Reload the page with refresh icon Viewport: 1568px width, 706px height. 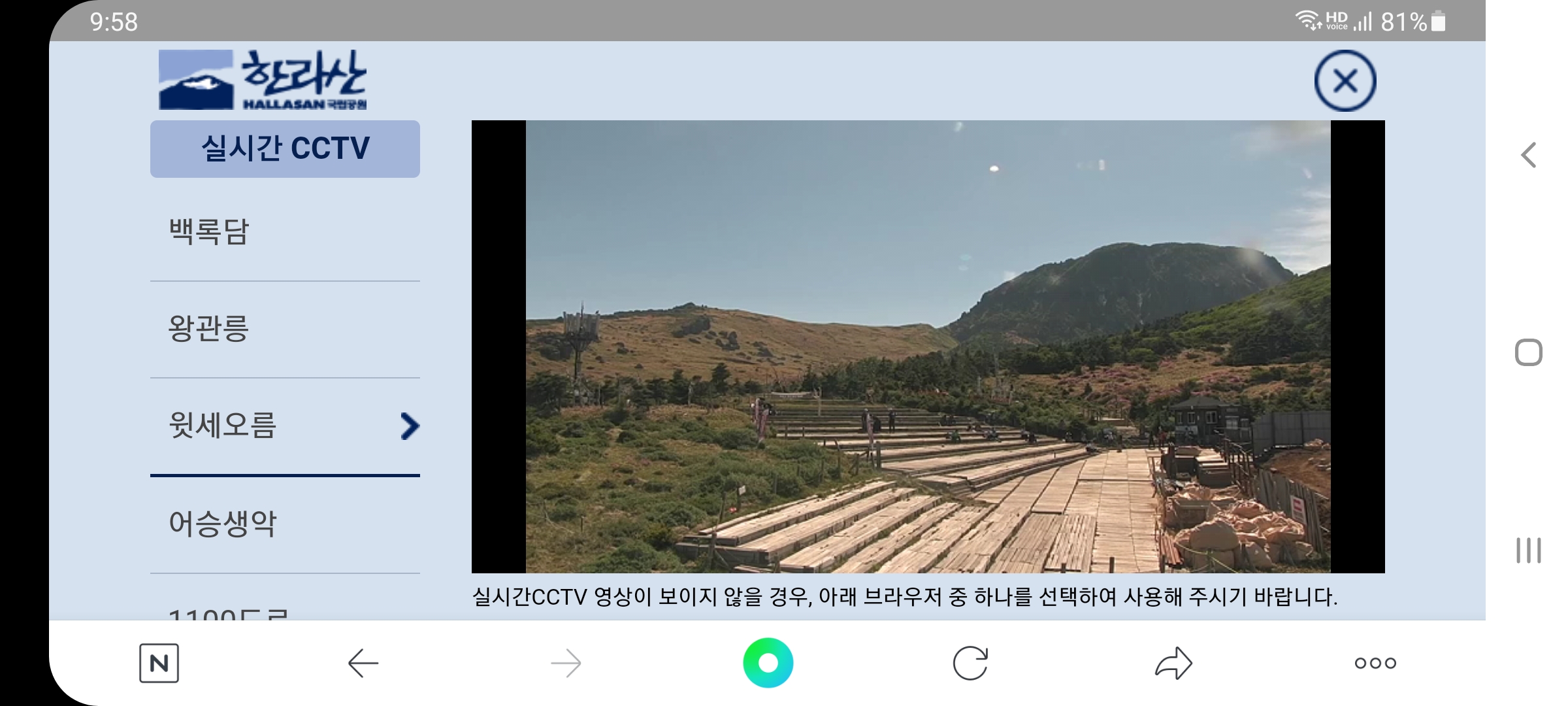(970, 663)
